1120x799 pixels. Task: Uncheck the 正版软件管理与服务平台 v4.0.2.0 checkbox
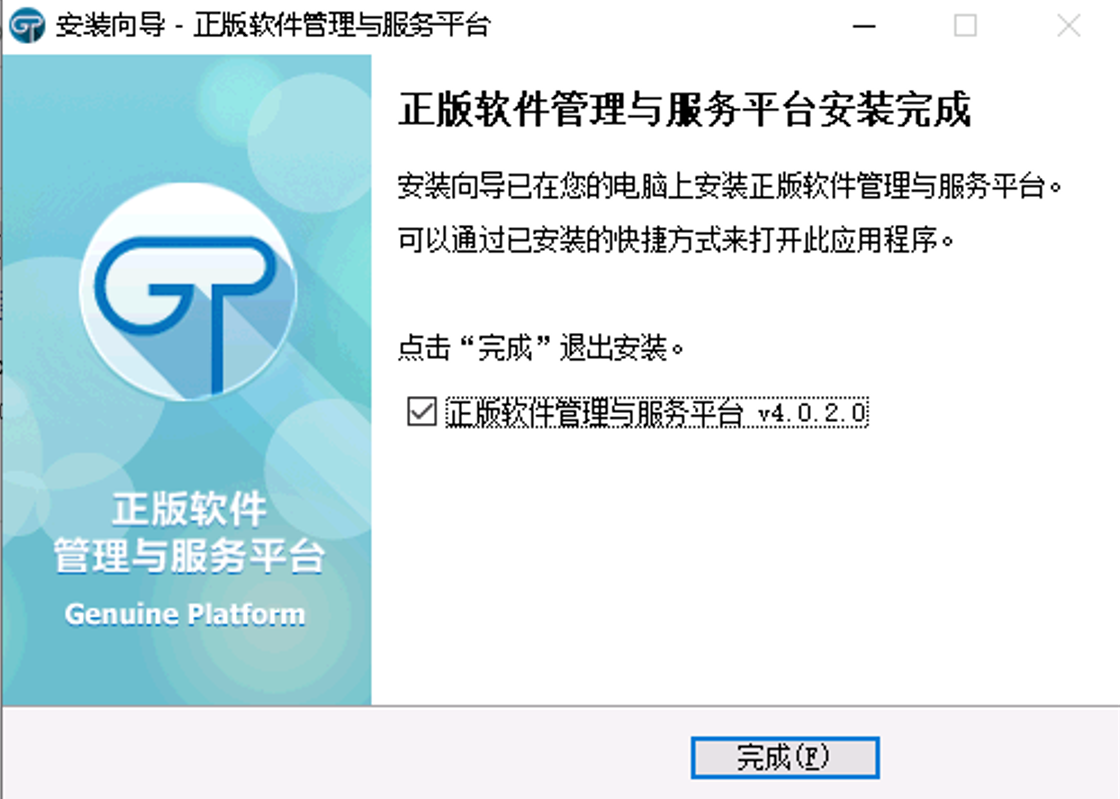(x=422, y=412)
